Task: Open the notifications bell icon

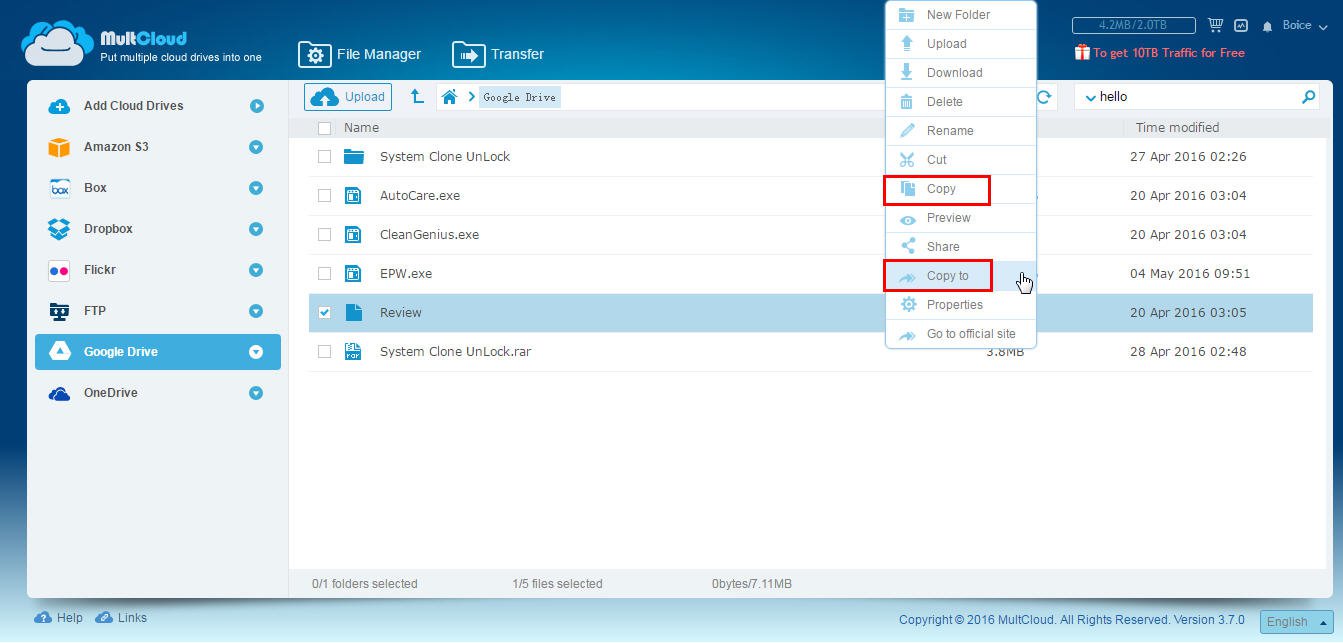Action: coord(1268,26)
